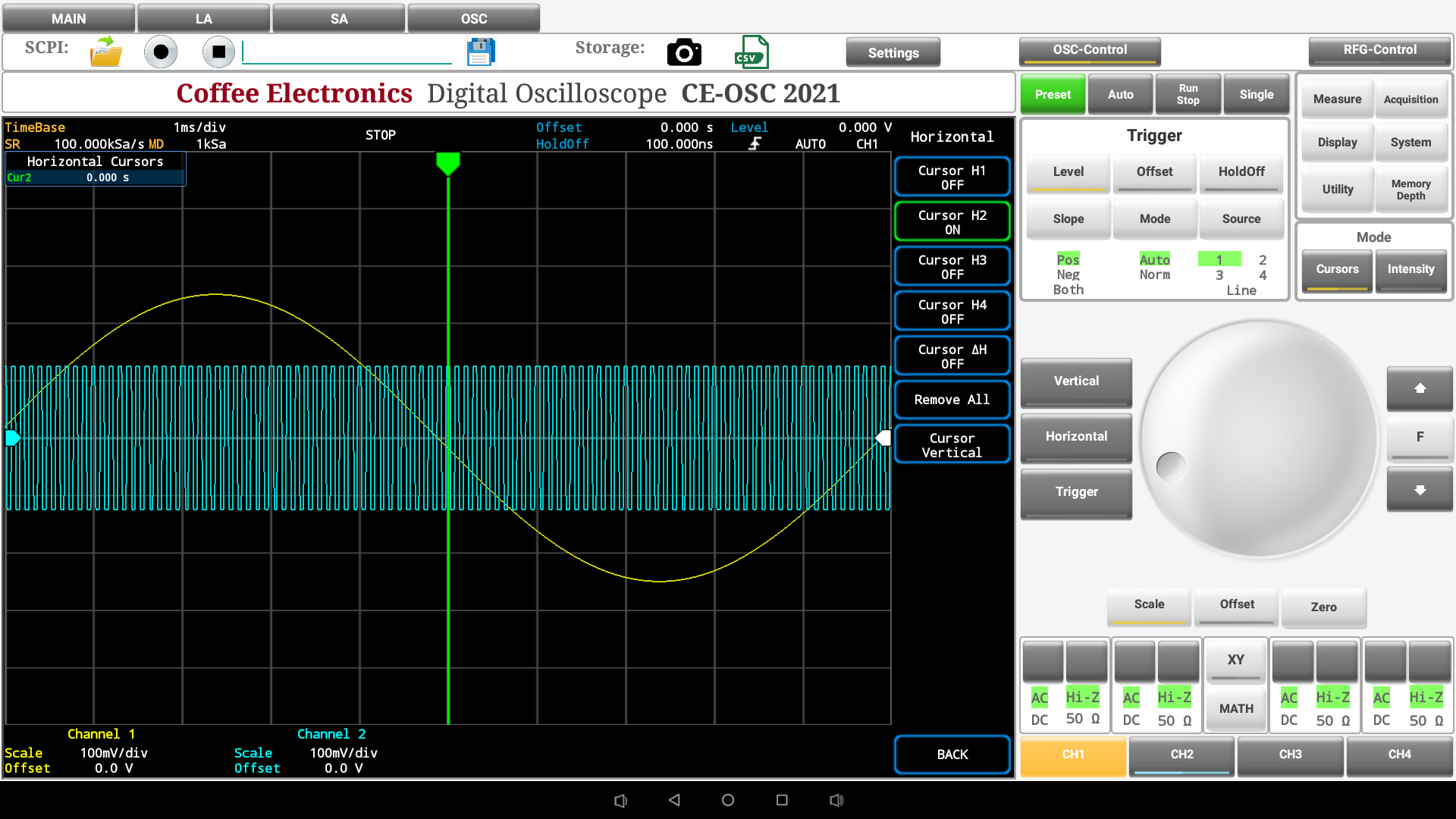Click the Remove All button
1456x819 pixels.
coord(952,400)
